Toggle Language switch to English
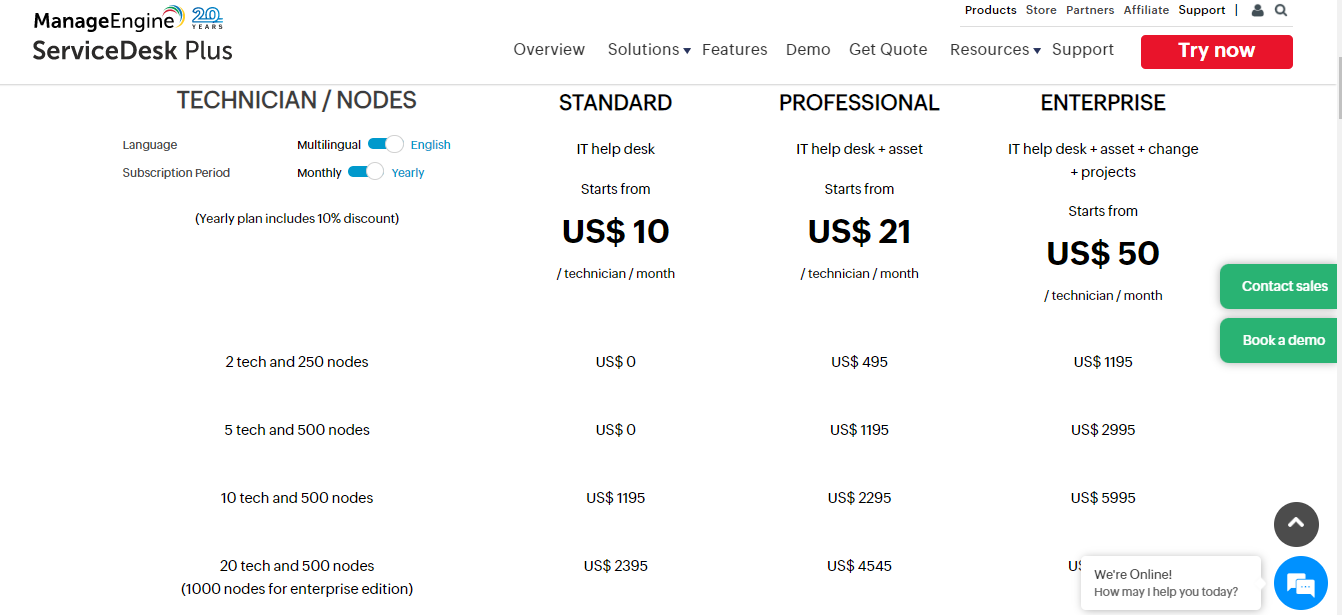This screenshot has width=1342, height=615. [x=385, y=145]
